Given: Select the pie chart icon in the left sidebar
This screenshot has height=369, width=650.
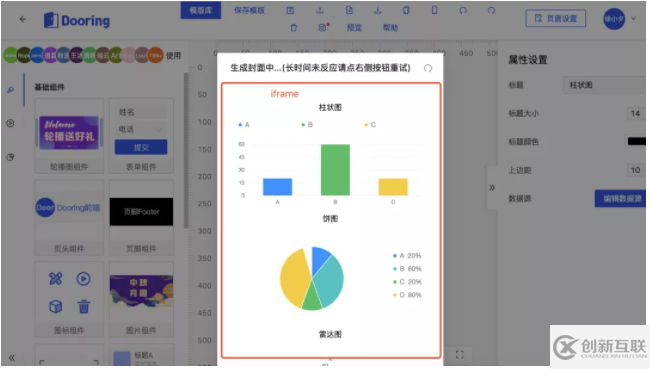Looking at the screenshot, I should pos(10,157).
